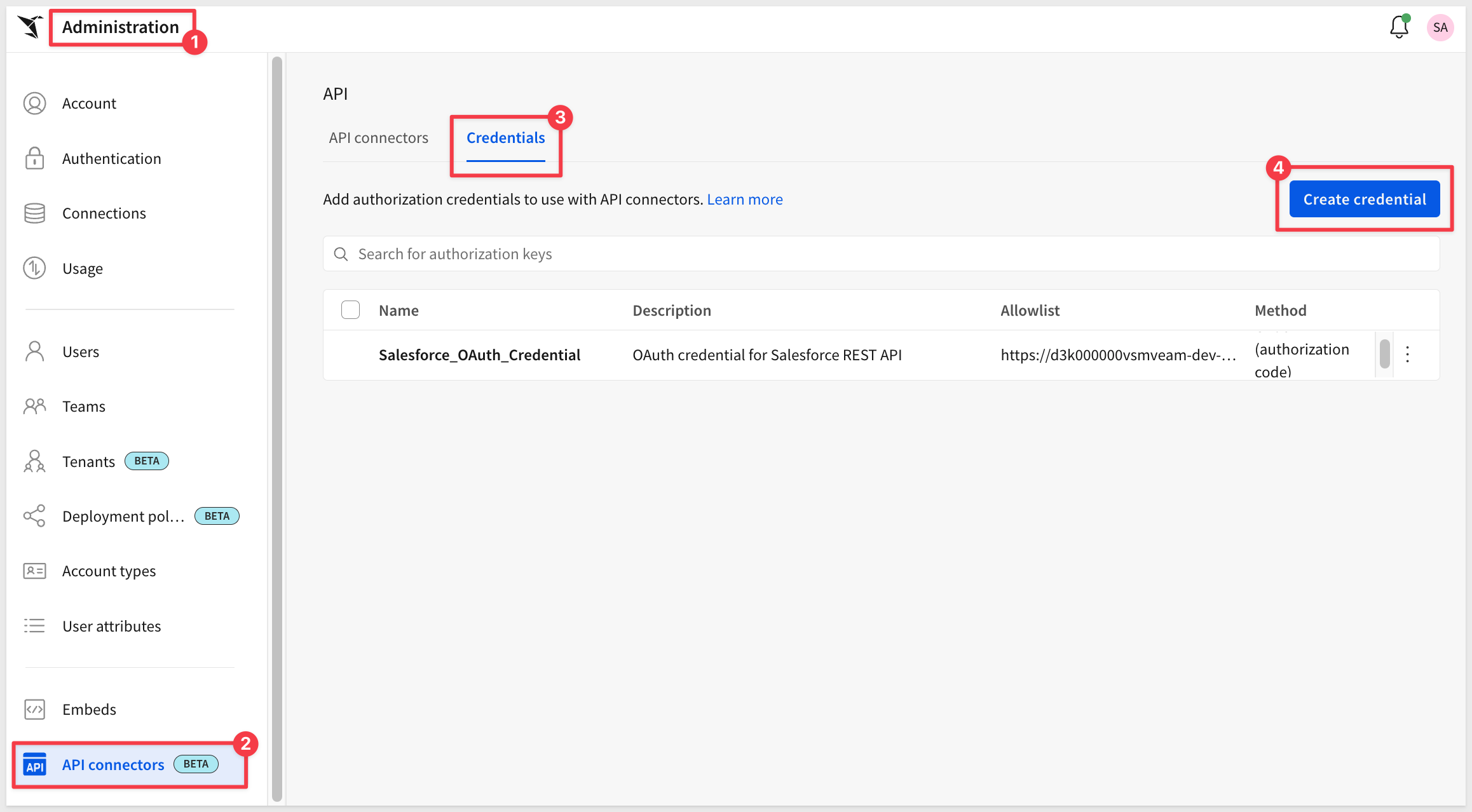
Task: Click the notification bell icon
Action: (x=1399, y=27)
